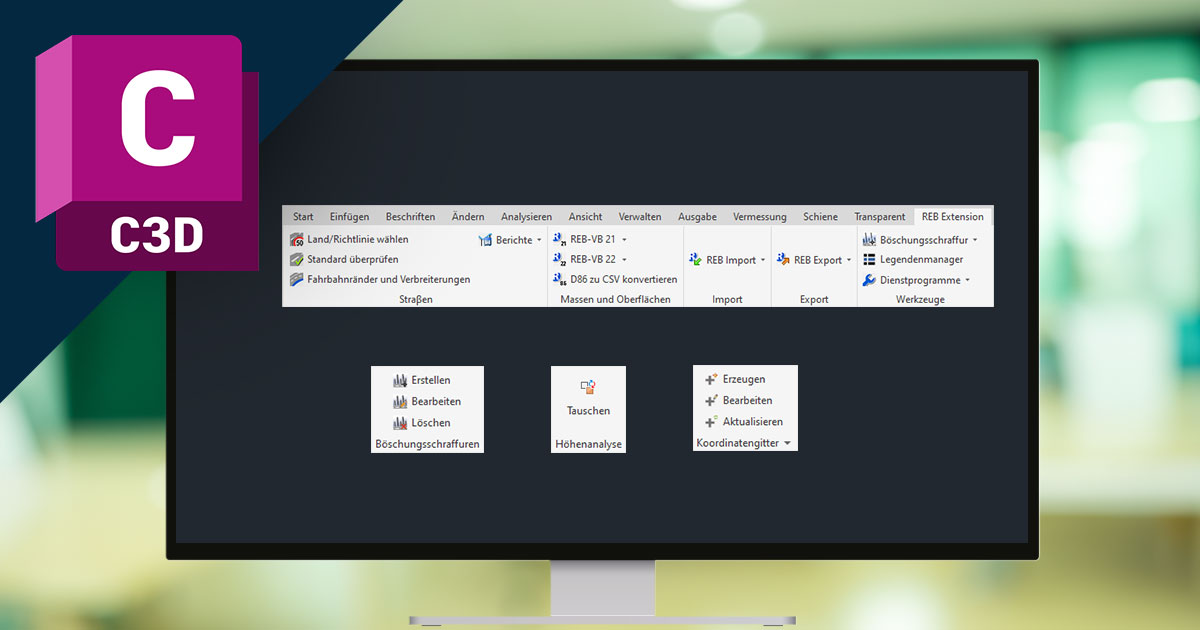Image resolution: width=1200 pixels, height=630 pixels.
Task: Switch to the Analysieren ribbon tab
Action: (526, 217)
